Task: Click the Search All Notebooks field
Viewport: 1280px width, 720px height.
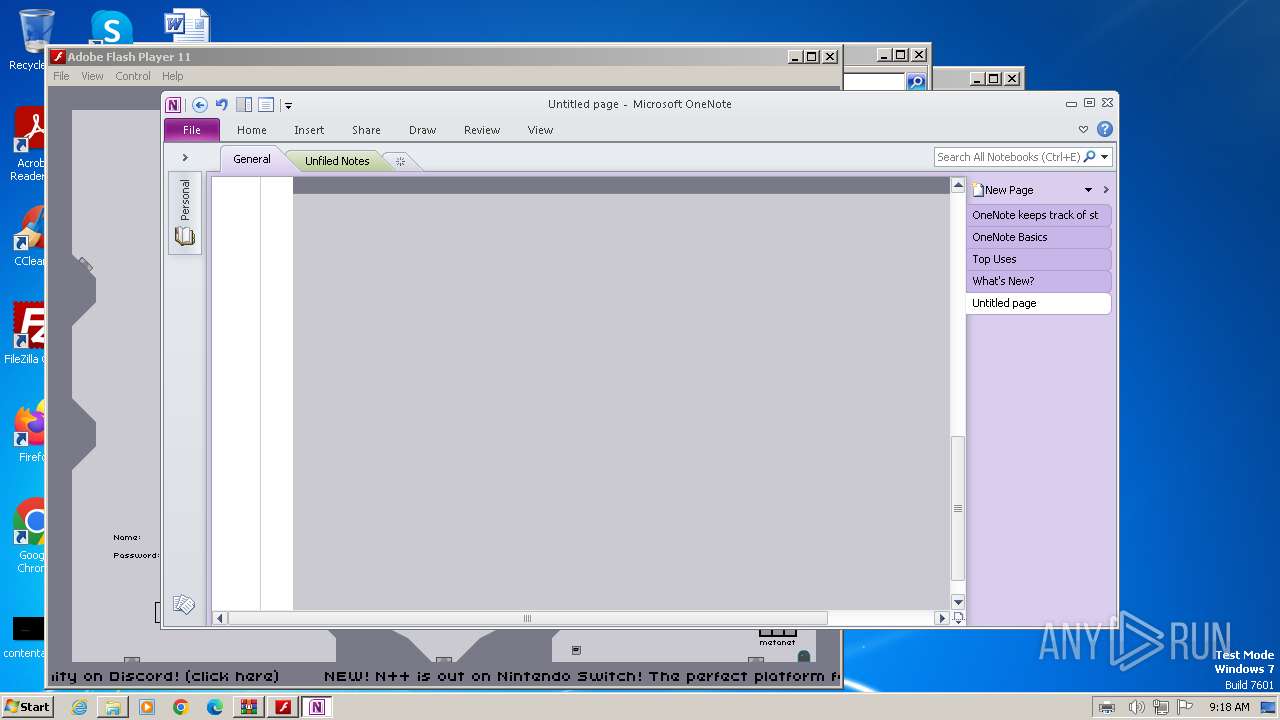Action: pyautogui.click(x=1008, y=157)
